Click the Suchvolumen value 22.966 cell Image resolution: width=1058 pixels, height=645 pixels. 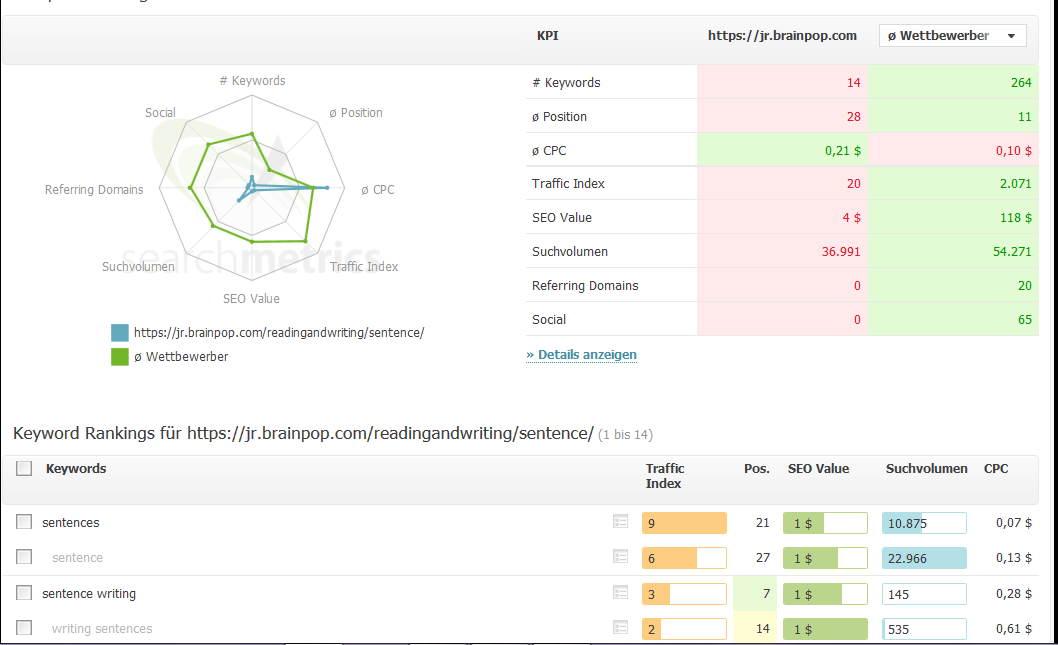pos(924,557)
